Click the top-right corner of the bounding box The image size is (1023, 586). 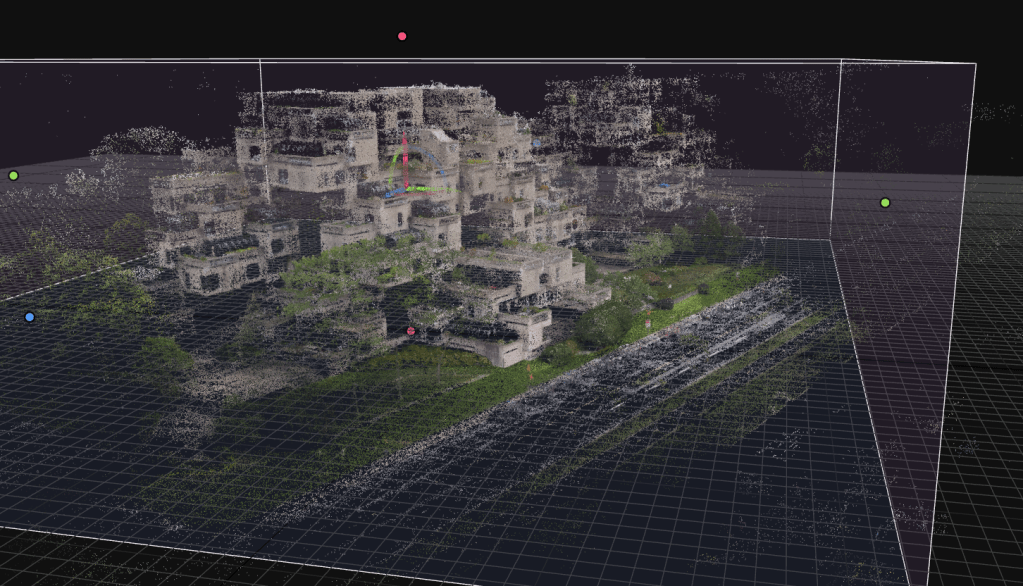pos(974,64)
